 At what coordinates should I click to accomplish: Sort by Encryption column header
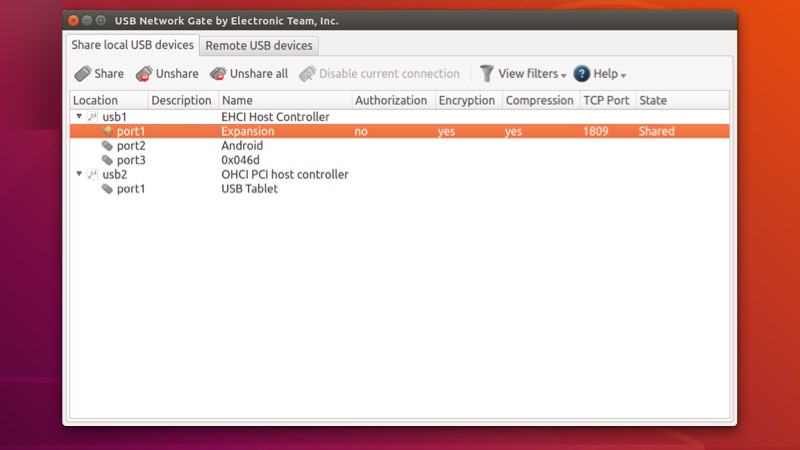(x=469, y=100)
